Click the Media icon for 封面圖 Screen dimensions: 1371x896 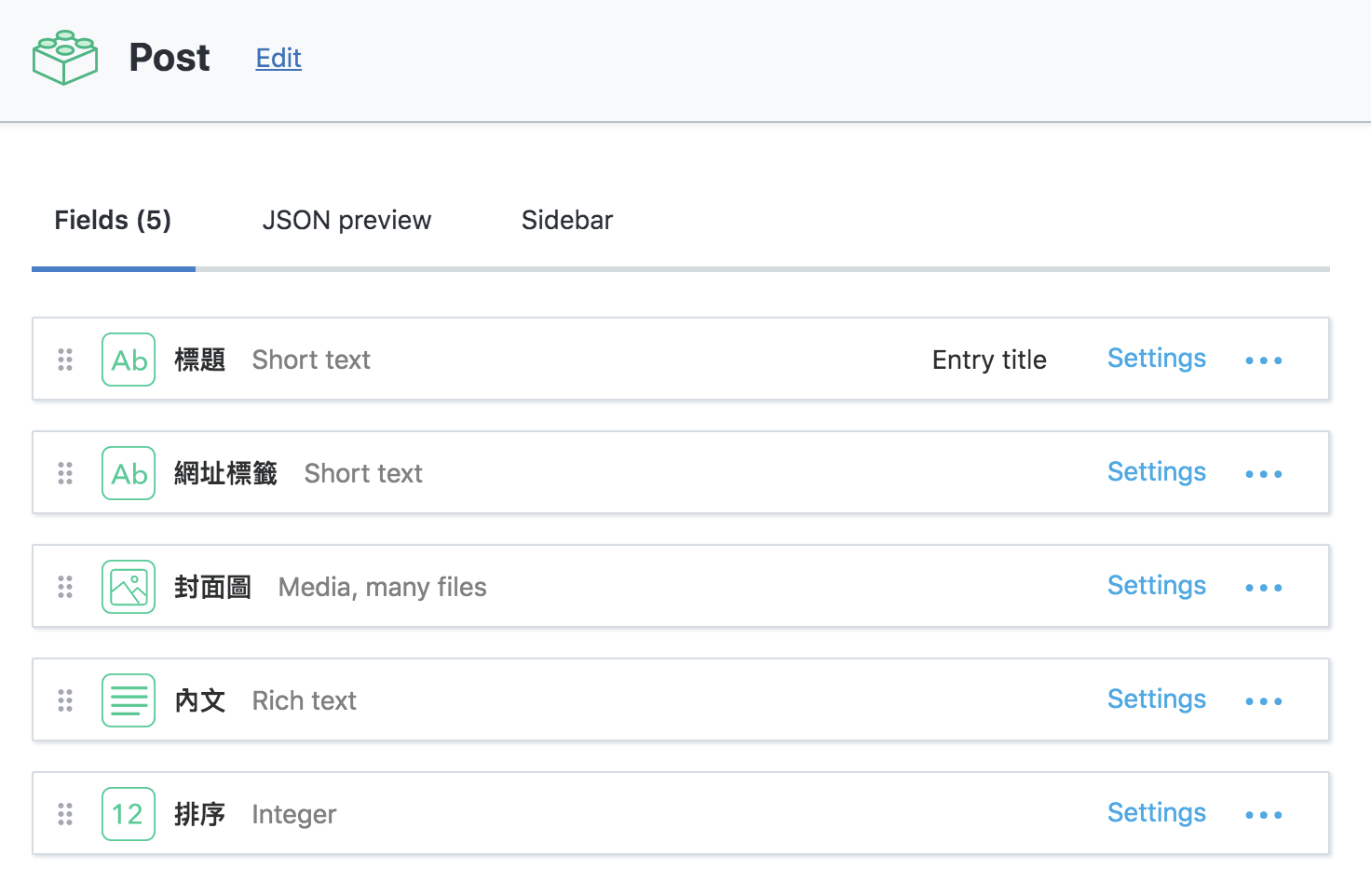click(x=129, y=587)
